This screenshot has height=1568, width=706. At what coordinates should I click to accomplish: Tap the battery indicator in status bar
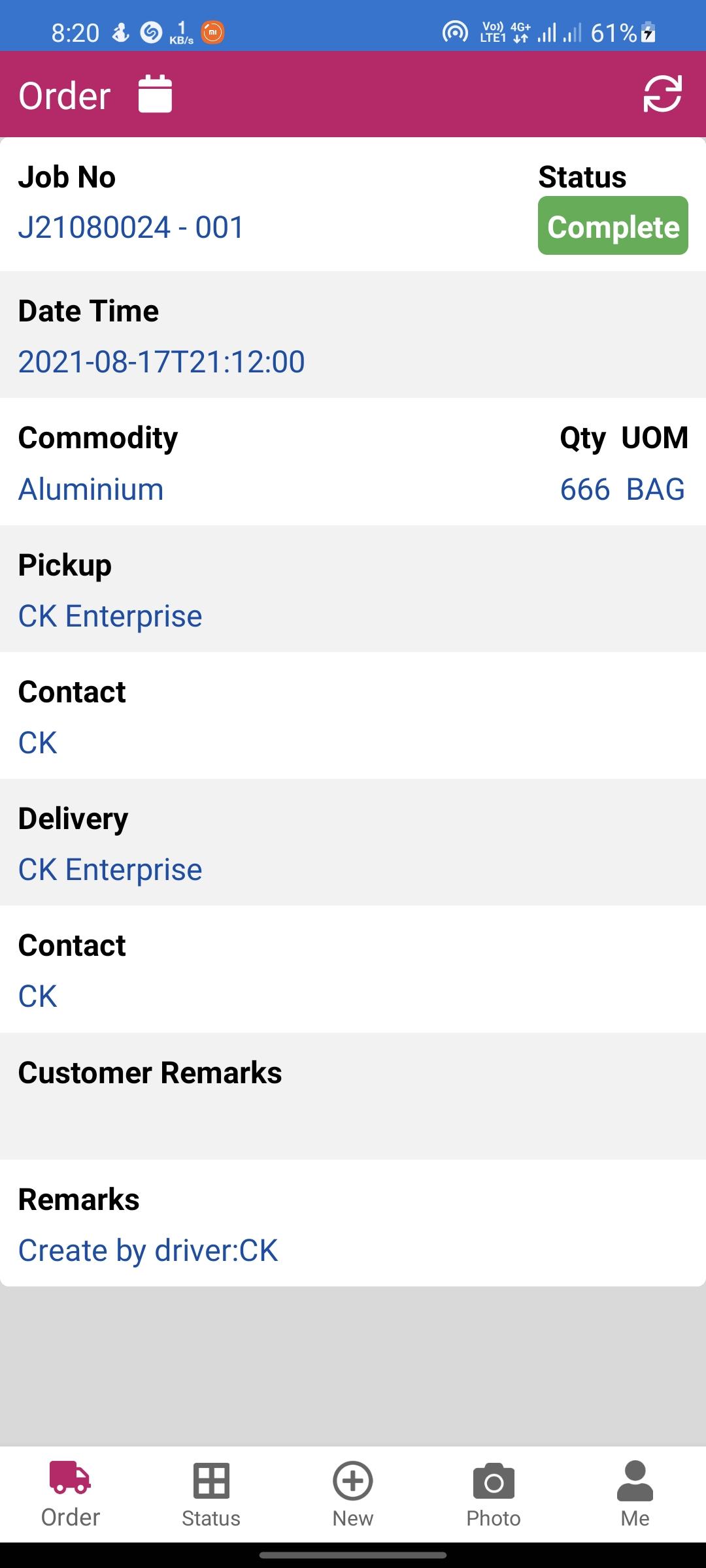click(x=648, y=31)
